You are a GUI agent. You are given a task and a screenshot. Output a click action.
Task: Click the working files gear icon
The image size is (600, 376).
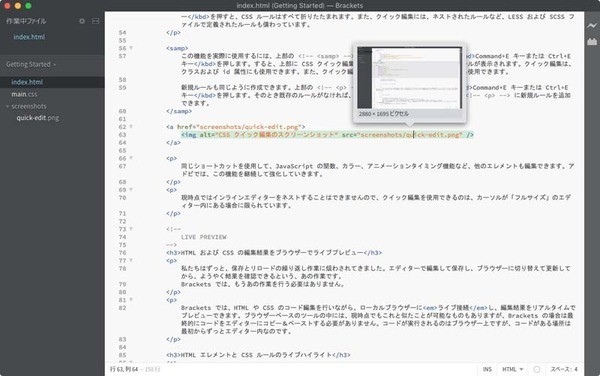point(82,21)
